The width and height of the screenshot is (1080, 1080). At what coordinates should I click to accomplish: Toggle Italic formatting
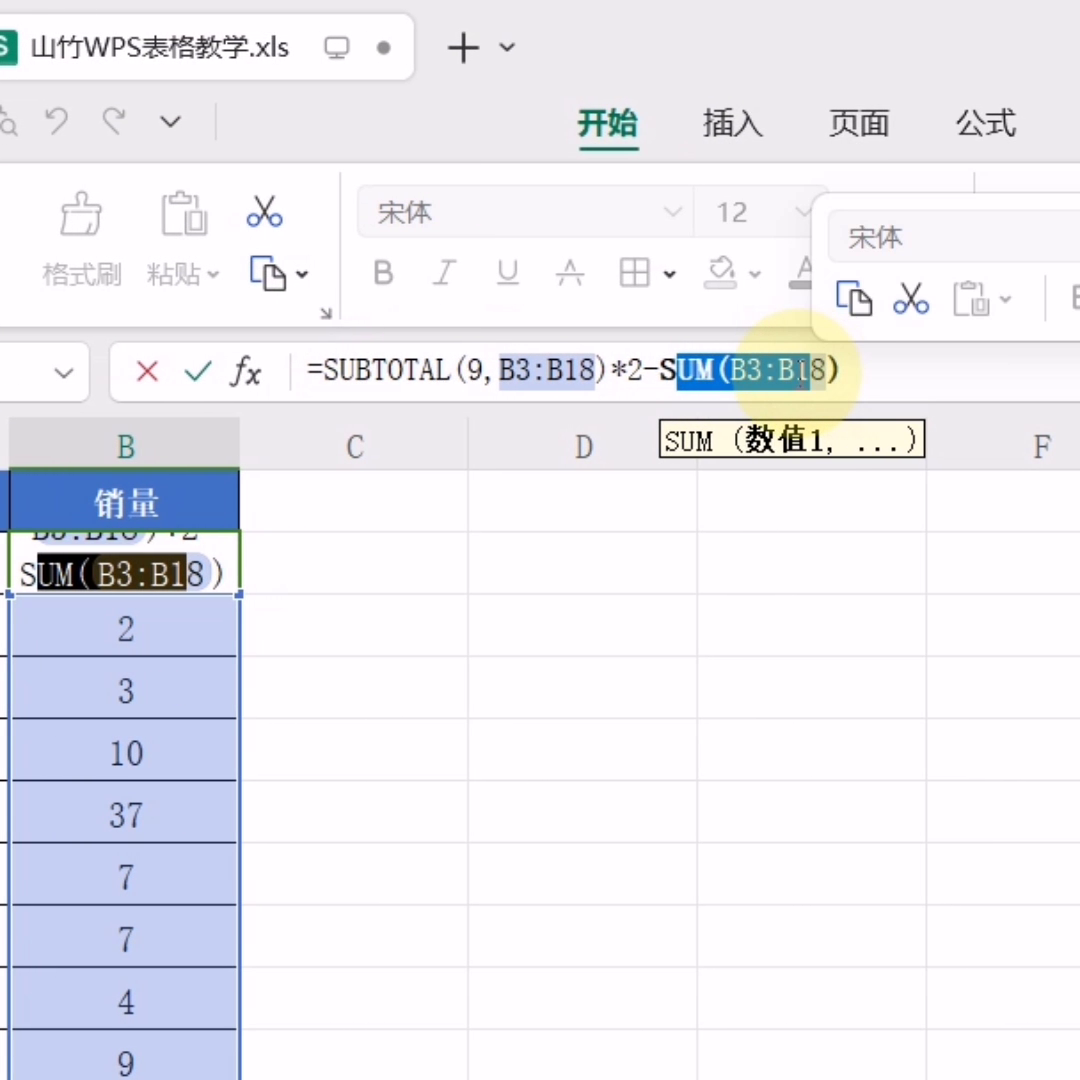(445, 273)
